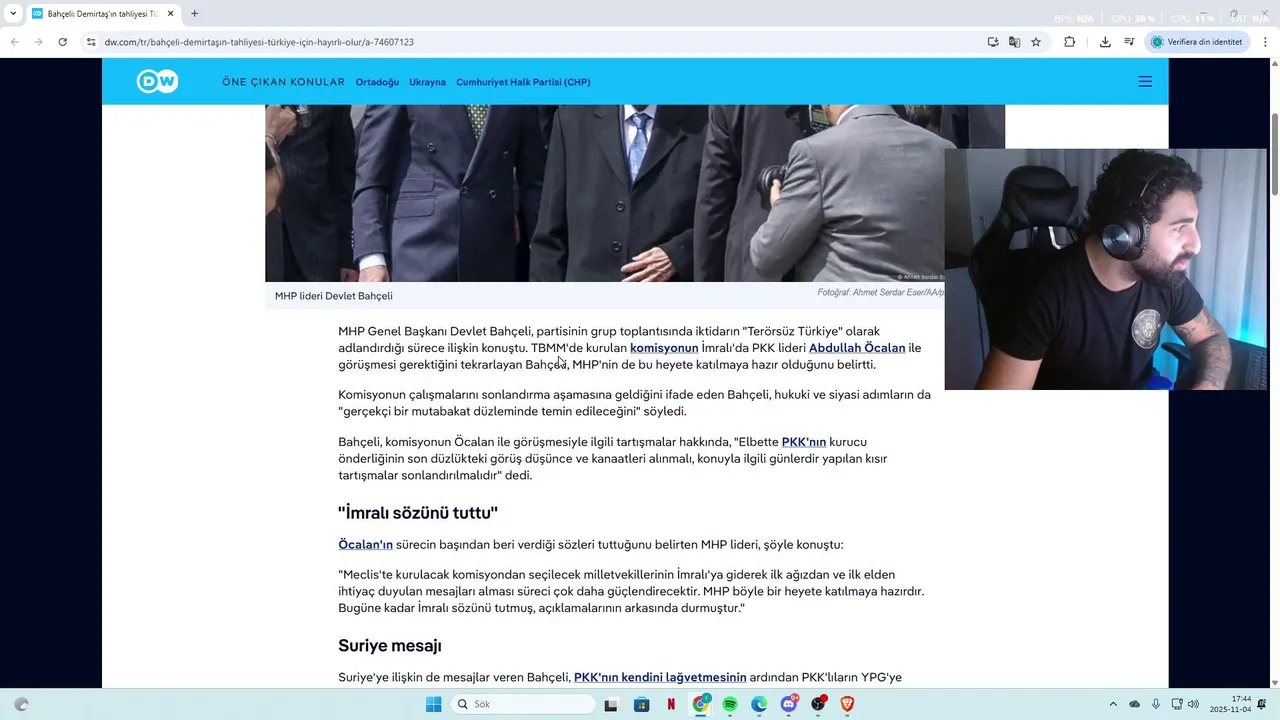Click the widgets icon at taskbar left
The width and height of the screenshot is (1280, 720).
[x=21, y=704]
